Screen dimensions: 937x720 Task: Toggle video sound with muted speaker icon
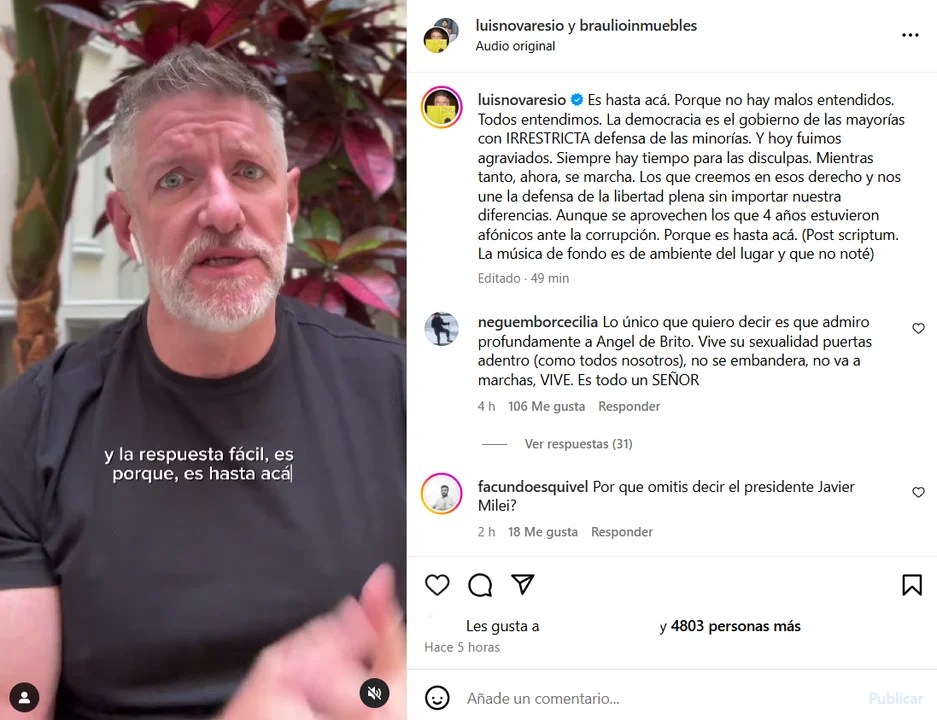[x=375, y=693]
